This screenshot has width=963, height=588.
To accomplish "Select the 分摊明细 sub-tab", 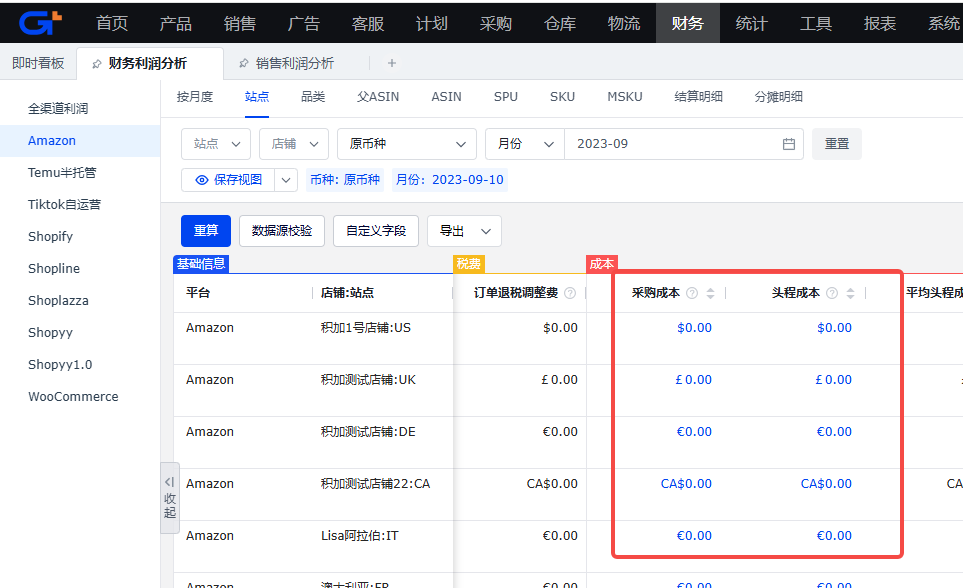I will 778,96.
